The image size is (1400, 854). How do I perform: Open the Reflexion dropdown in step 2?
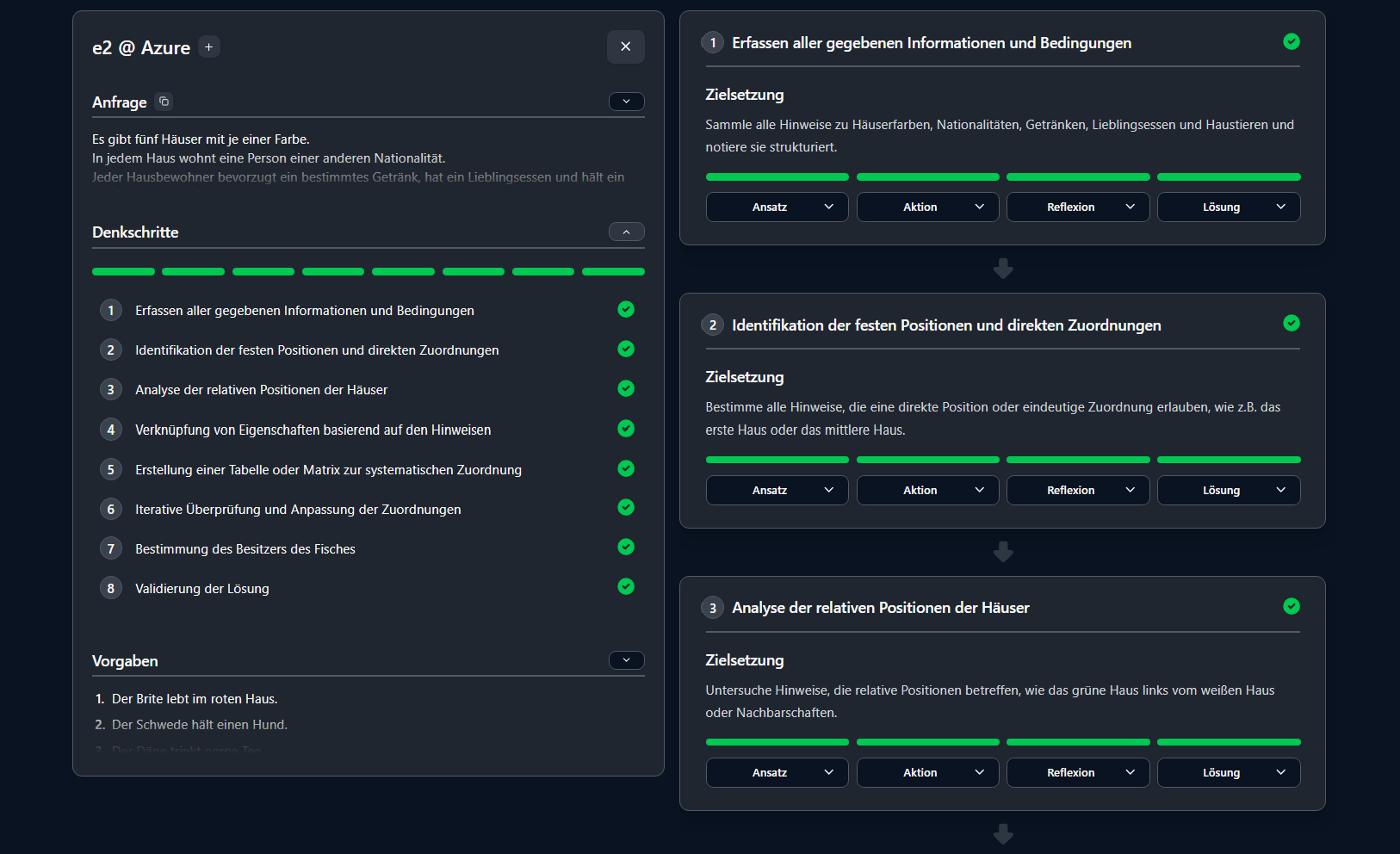click(x=1077, y=491)
